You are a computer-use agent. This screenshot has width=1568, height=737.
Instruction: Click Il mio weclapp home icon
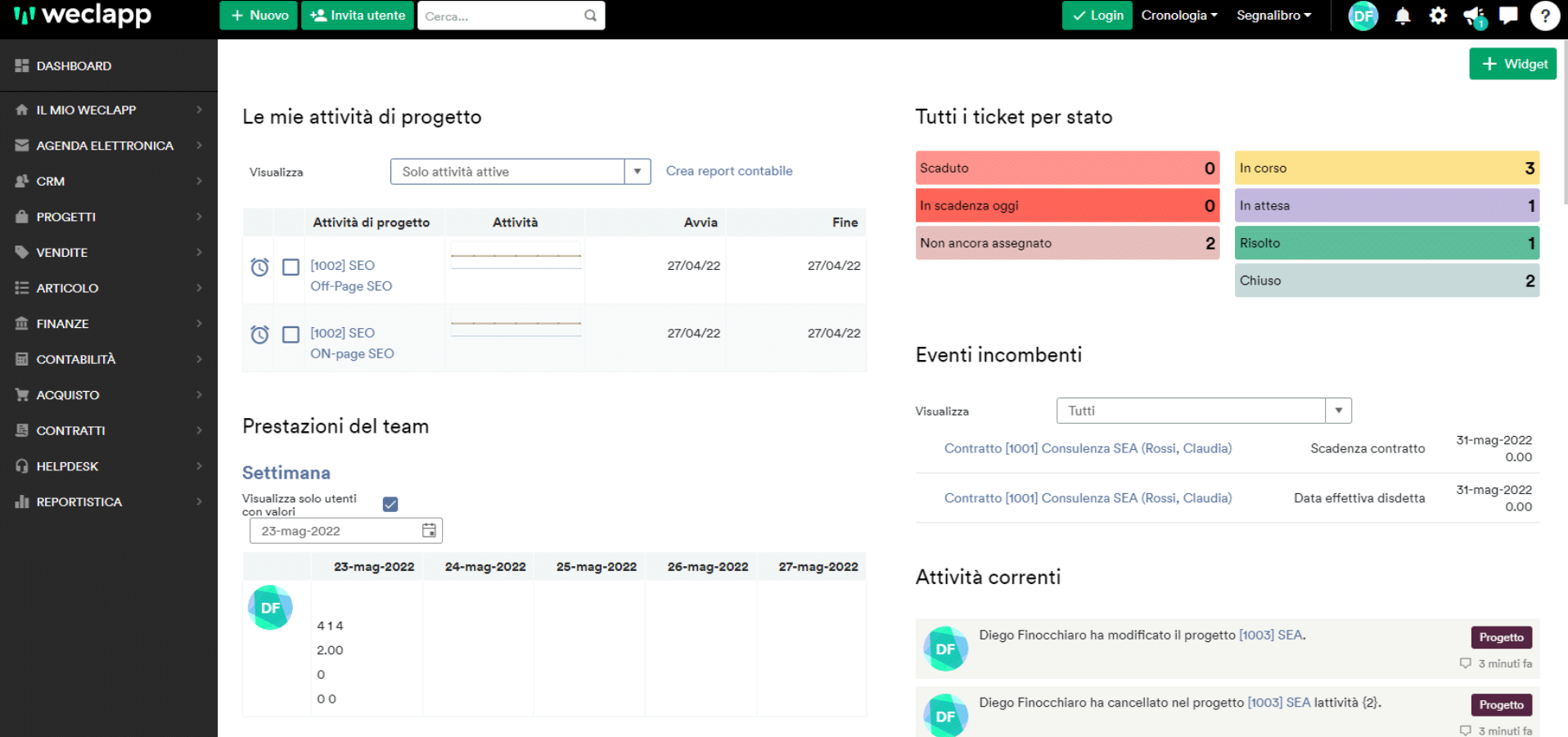click(22, 110)
